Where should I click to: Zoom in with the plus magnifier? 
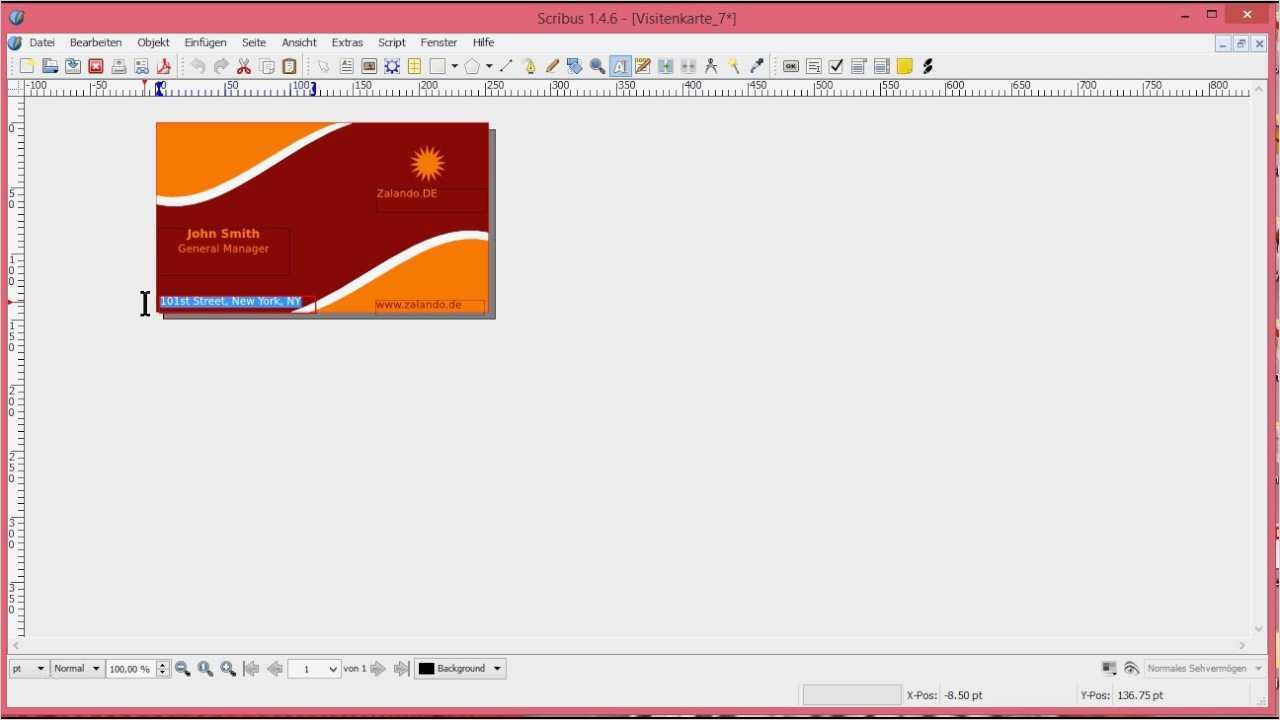click(x=228, y=669)
